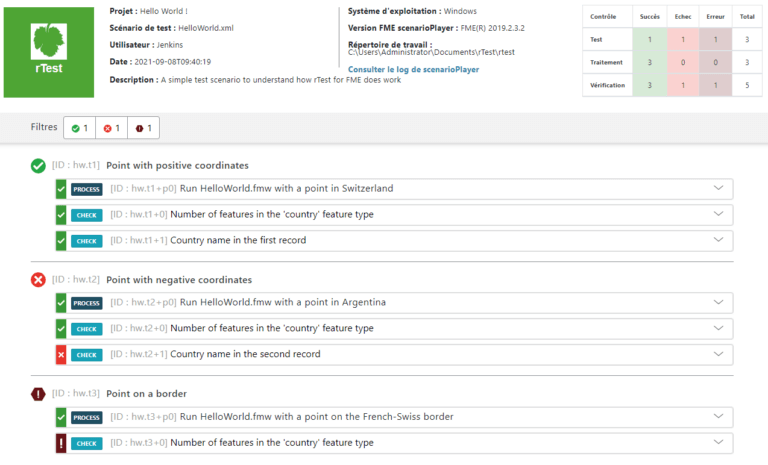
Task: Click the project name Hello World !
Action: 164,11
